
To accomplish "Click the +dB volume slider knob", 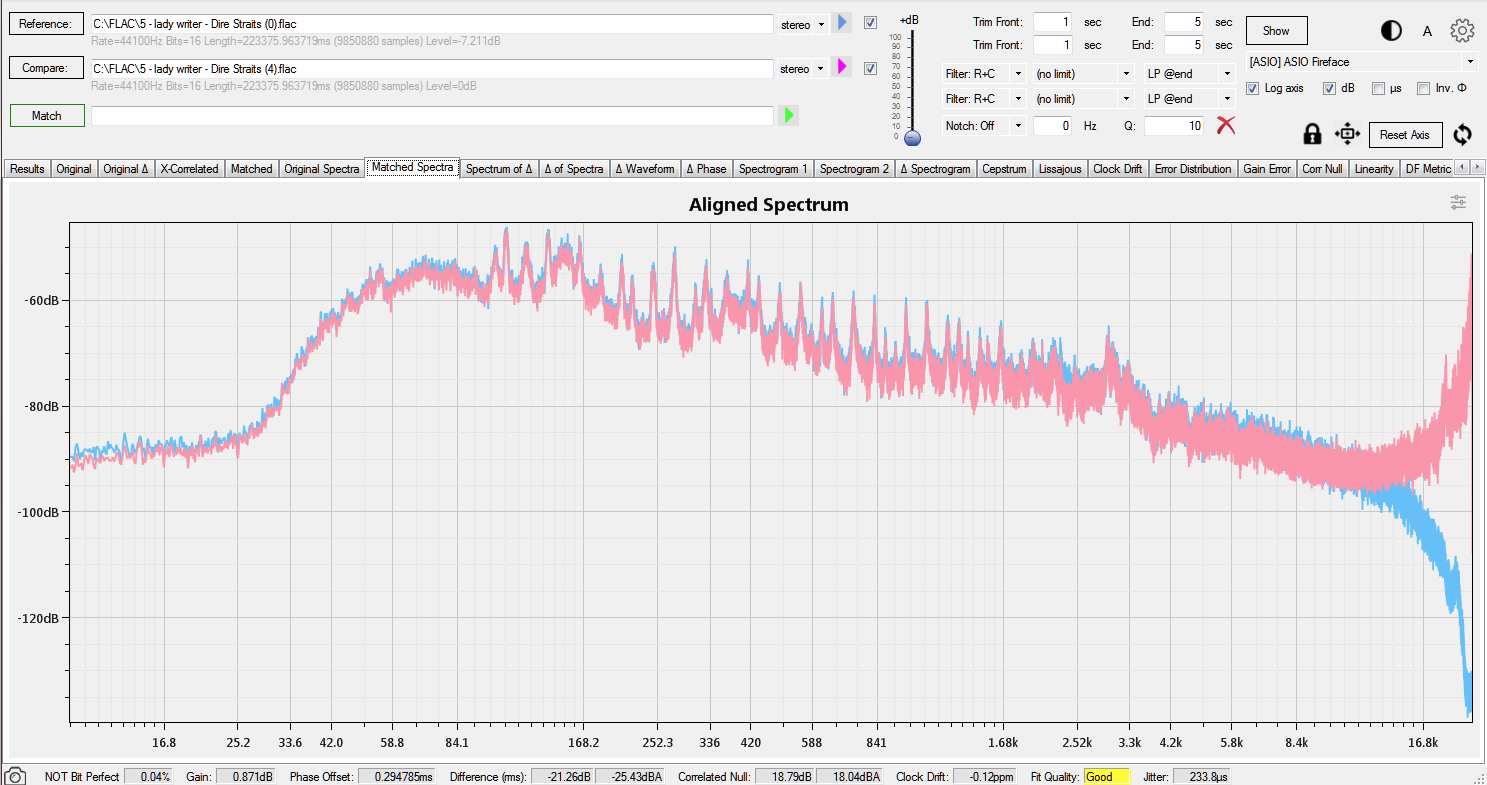I will (911, 139).
